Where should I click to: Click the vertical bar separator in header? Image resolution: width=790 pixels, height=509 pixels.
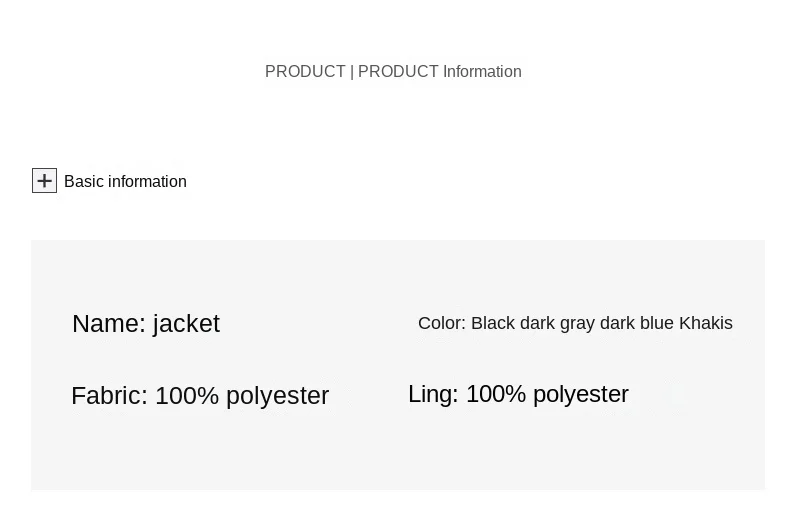(x=352, y=72)
